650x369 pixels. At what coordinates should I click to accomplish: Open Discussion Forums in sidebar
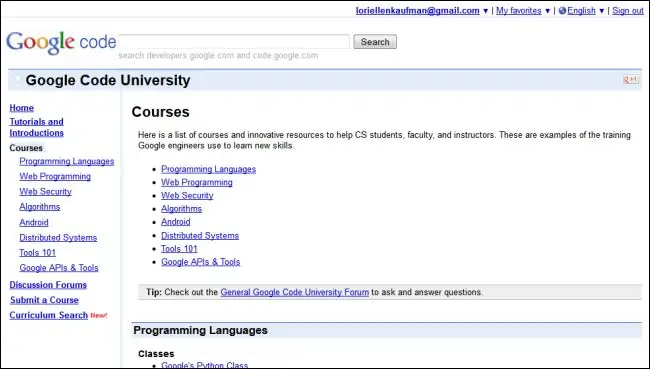[48, 285]
